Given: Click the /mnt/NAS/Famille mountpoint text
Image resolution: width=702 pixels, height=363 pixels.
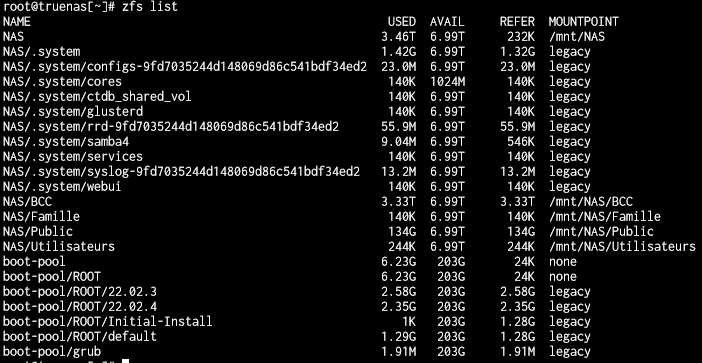Looking at the screenshot, I should [x=605, y=217].
